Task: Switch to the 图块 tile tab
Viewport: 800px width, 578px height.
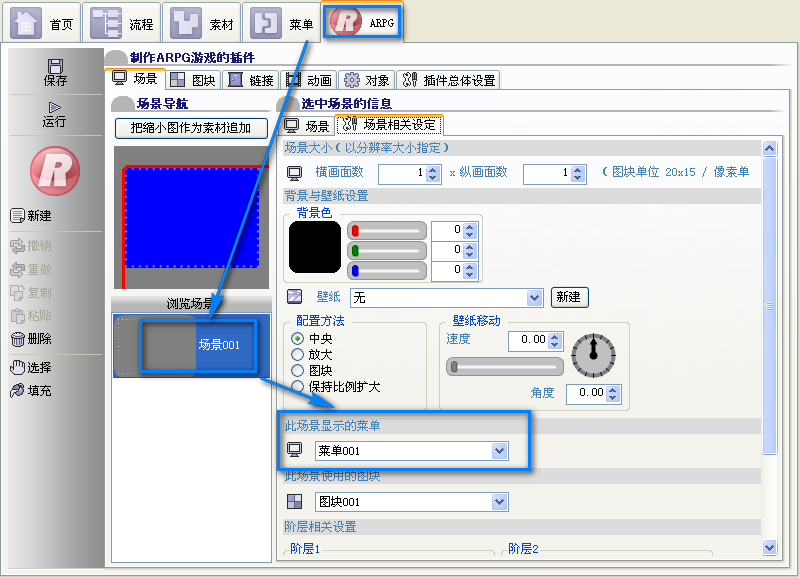Action: coord(193,80)
